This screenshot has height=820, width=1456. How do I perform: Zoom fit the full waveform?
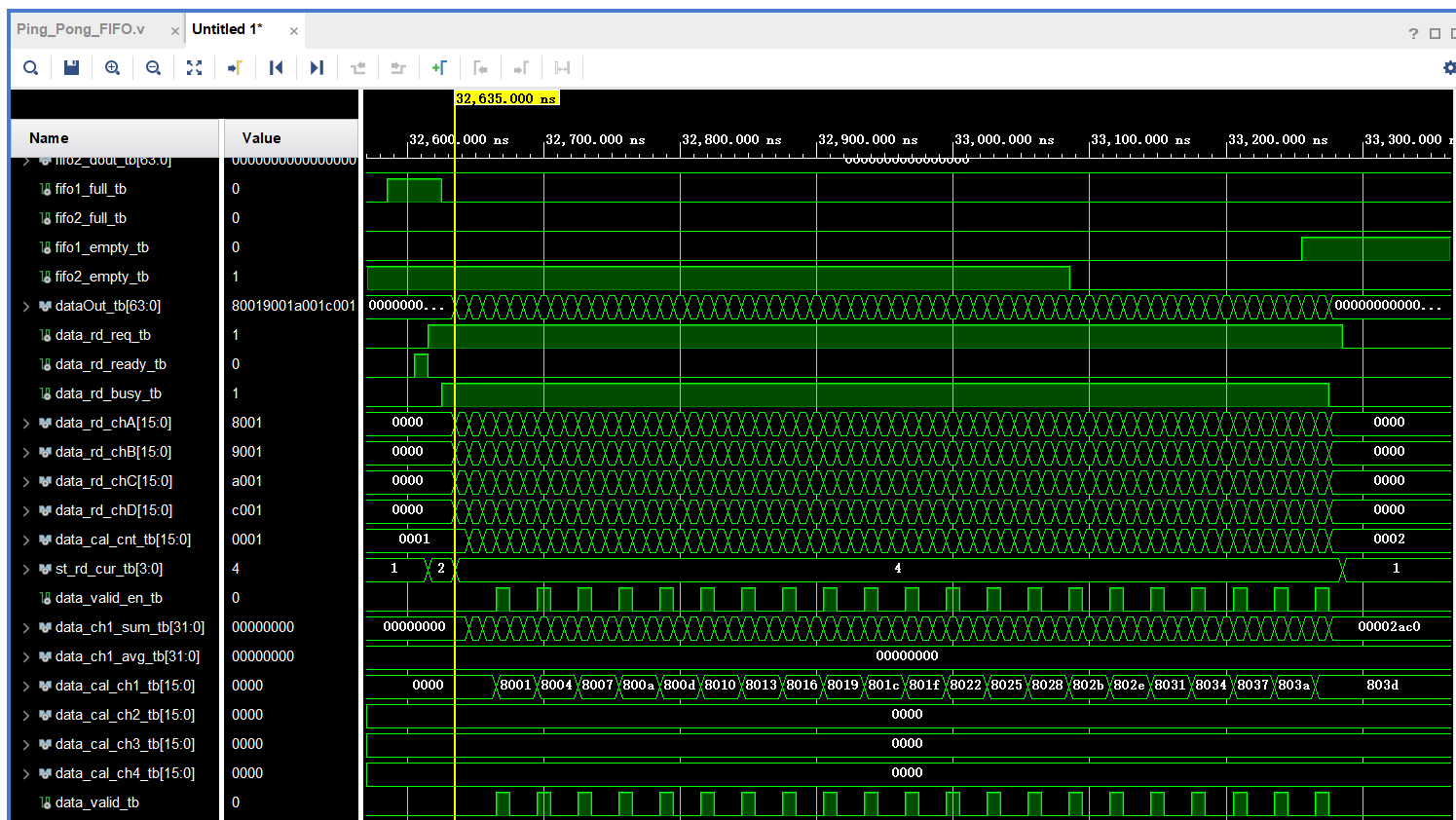coord(195,68)
